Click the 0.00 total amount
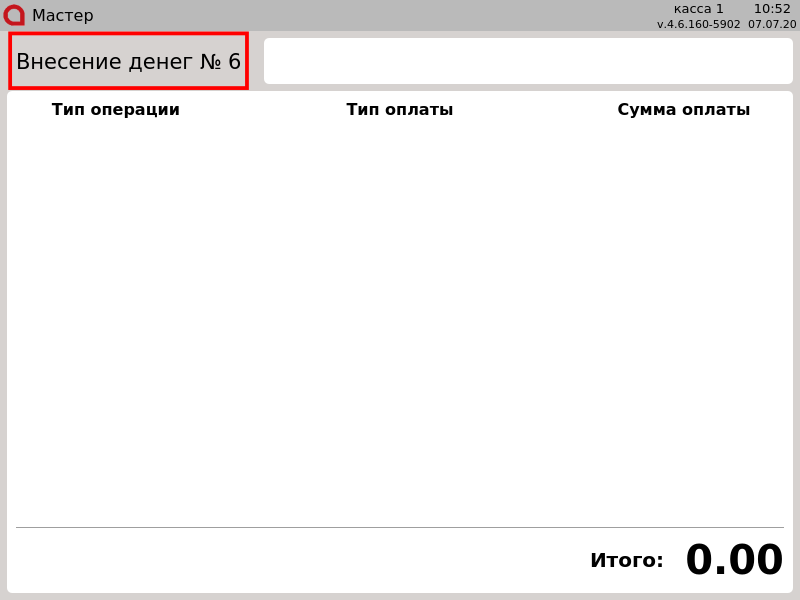Image resolution: width=800 pixels, height=600 pixels. click(734, 561)
